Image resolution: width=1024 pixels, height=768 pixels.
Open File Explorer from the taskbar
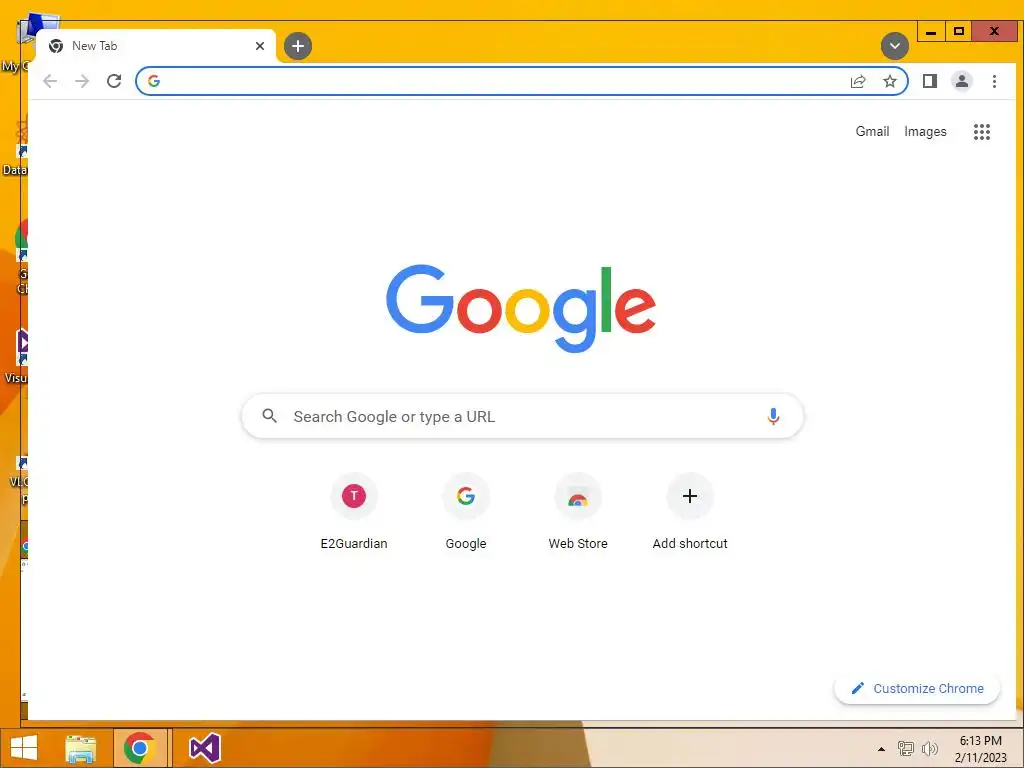click(81, 748)
